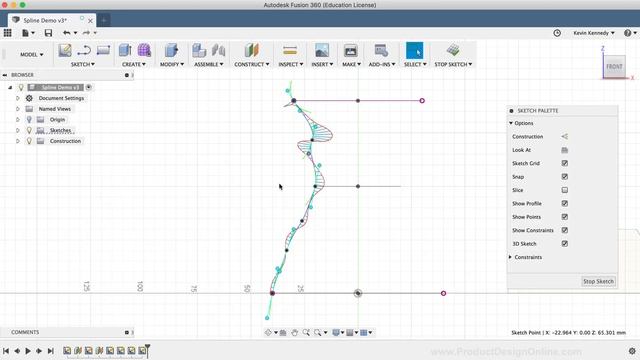Expand the Constraints section in Sketch Palette
Viewport: 640px width, 360px height.
(511, 257)
